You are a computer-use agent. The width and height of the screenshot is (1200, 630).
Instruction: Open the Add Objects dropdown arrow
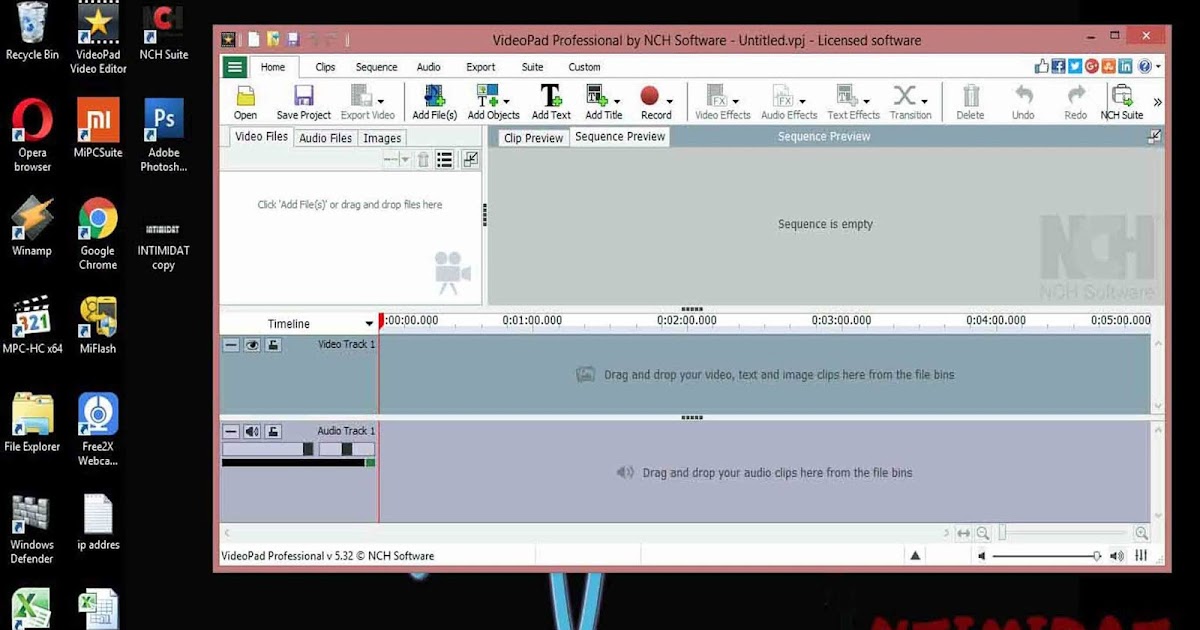[x=506, y=101]
